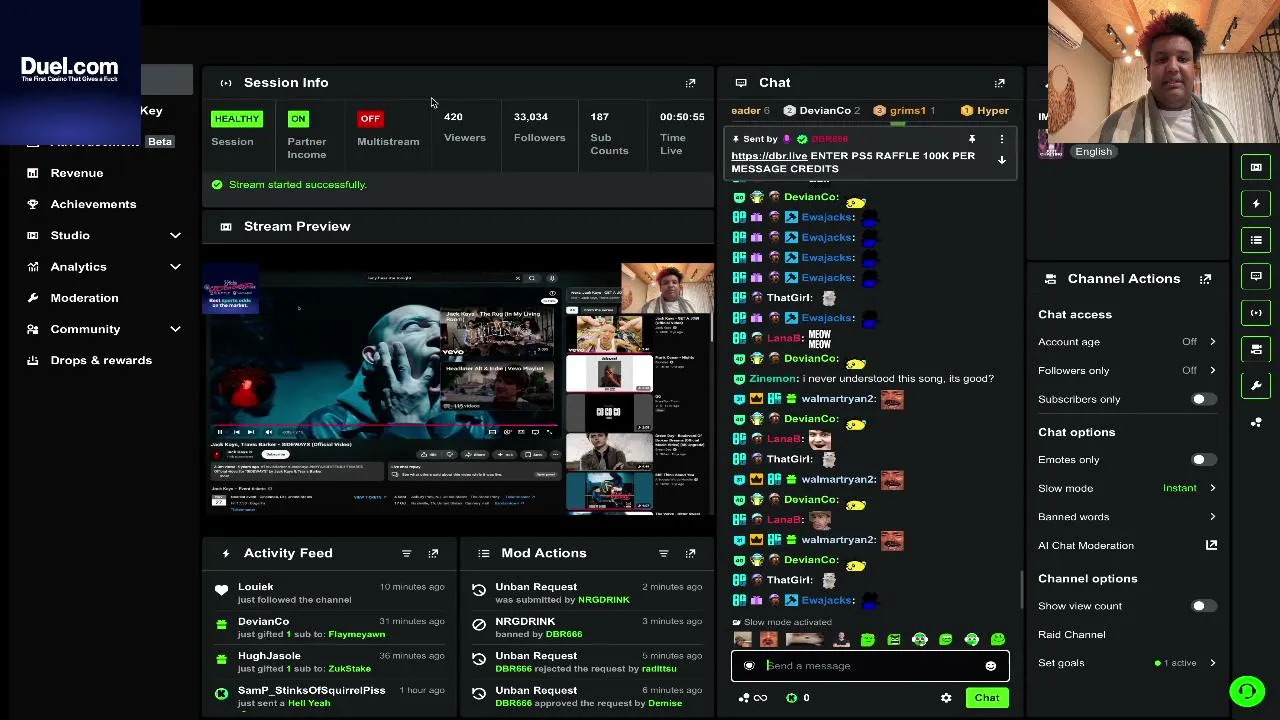Pop out the Chat panel
1280x720 pixels.
tap(999, 83)
